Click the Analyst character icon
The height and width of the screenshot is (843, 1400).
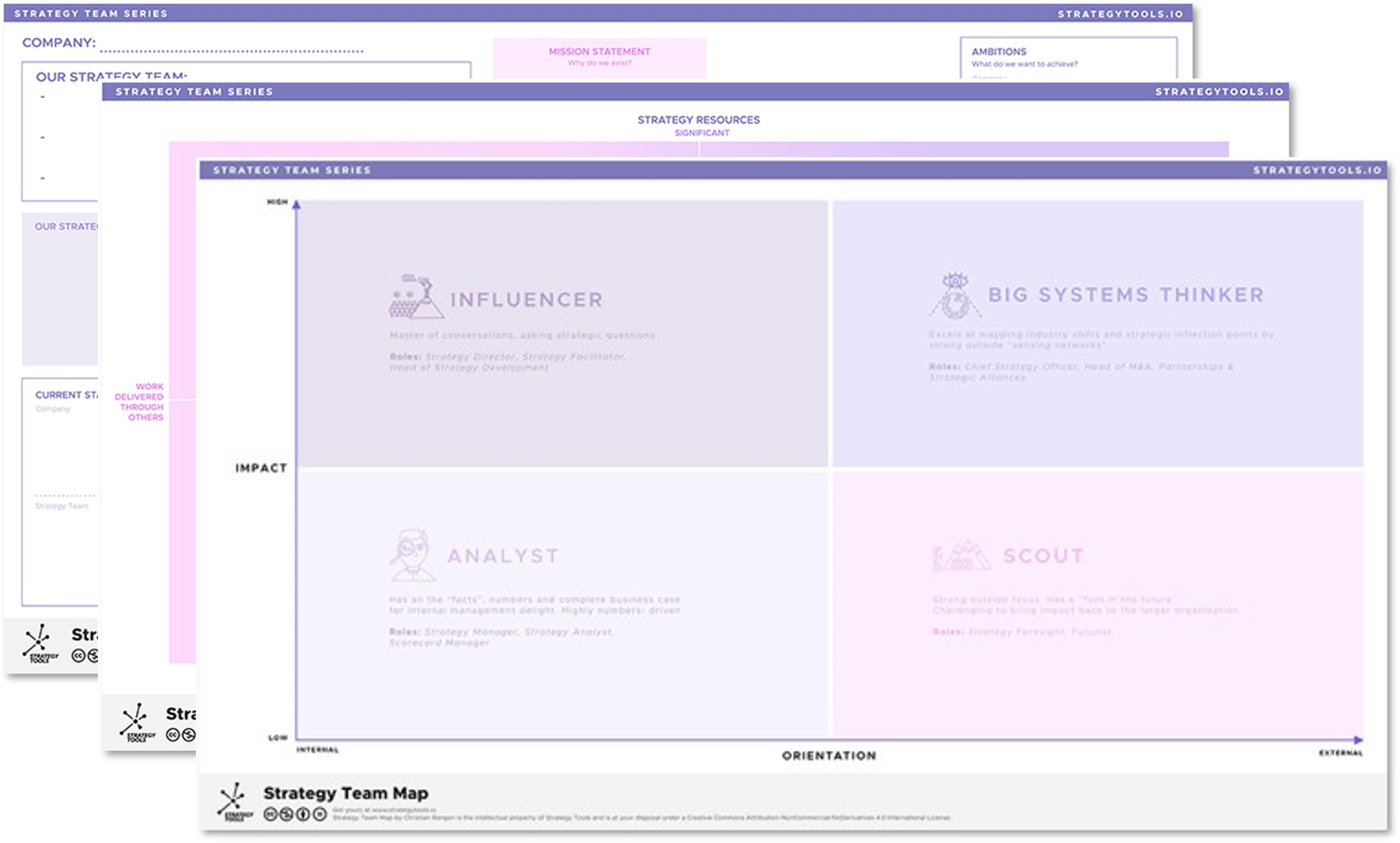point(411,555)
